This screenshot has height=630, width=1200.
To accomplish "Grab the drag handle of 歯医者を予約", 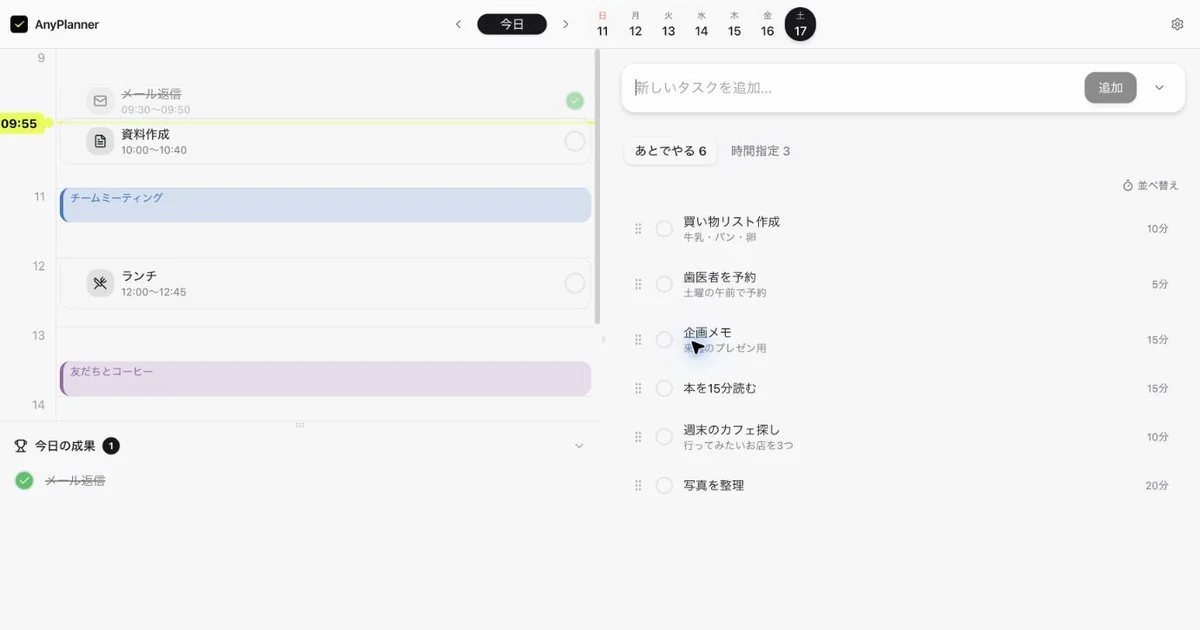I will pyautogui.click(x=638, y=284).
